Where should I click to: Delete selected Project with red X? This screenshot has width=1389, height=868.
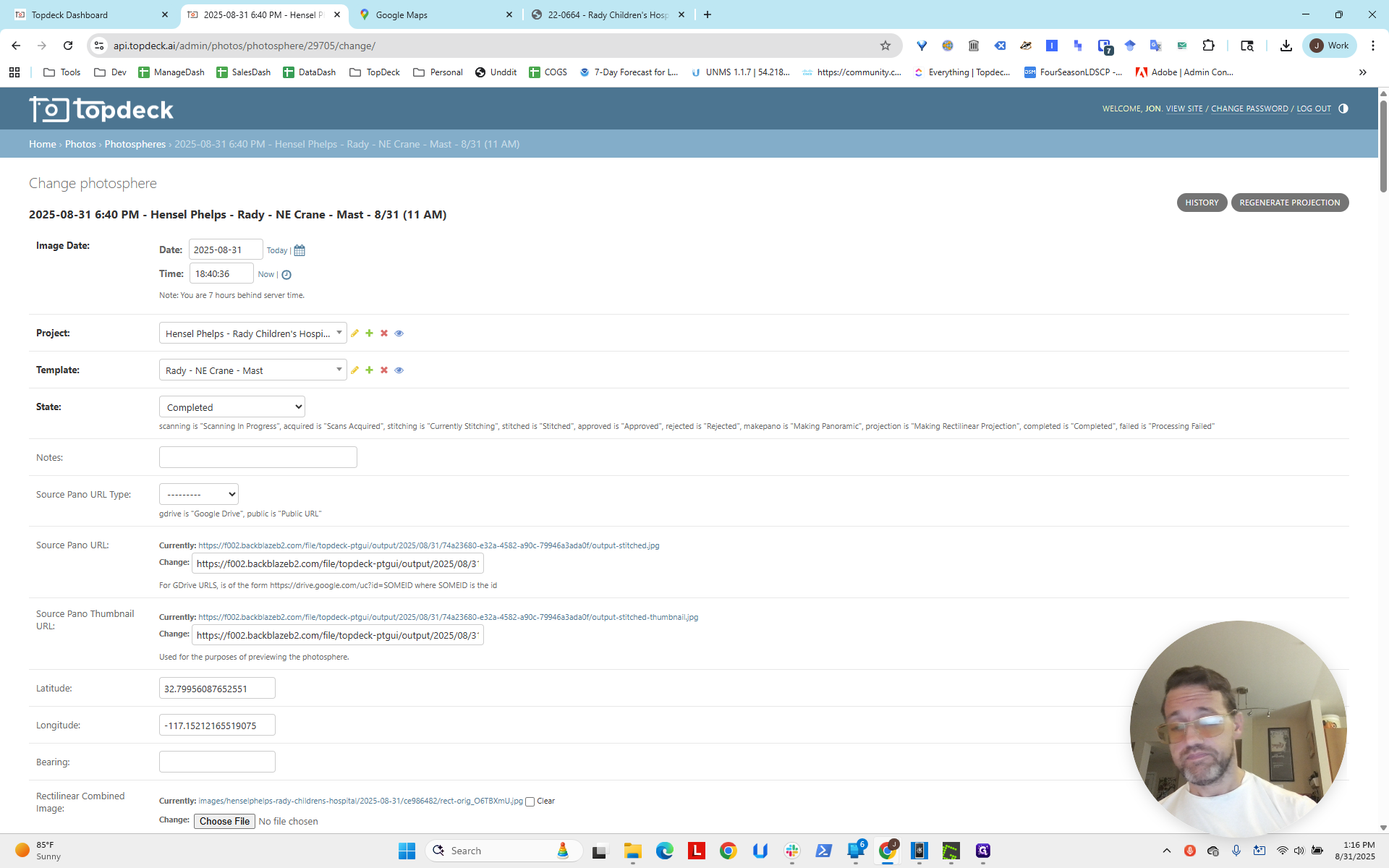click(x=384, y=333)
